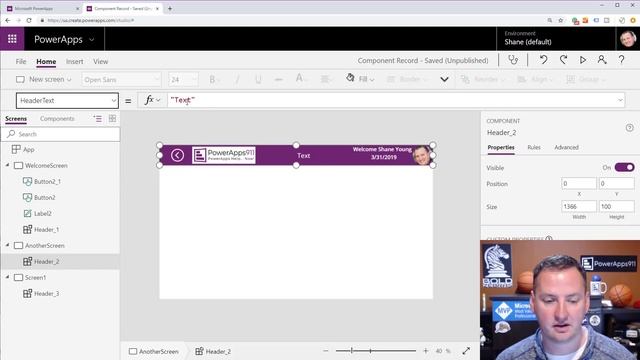Fit the canvas to window
Viewport: 640px width, 360px height.
(x=466, y=351)
